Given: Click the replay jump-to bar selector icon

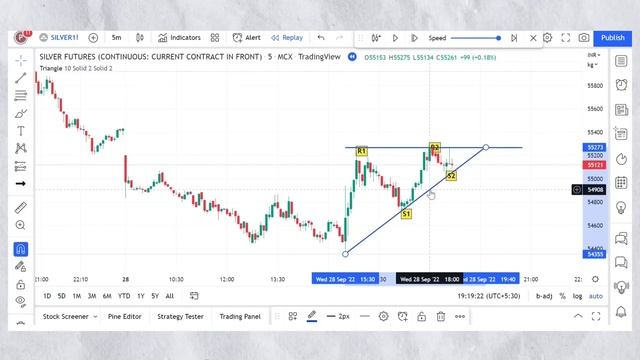Looking at the screenshot, I should (376, 38).
